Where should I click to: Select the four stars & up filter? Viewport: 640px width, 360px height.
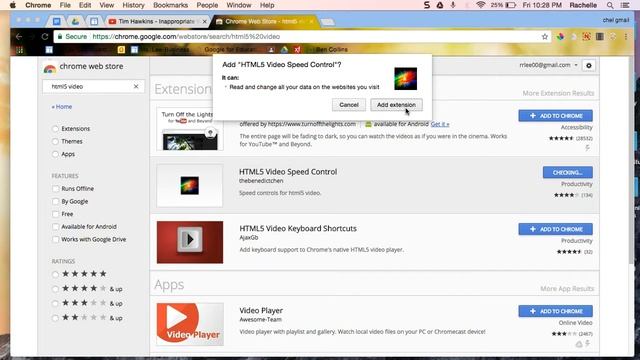(x=55, y=289)
